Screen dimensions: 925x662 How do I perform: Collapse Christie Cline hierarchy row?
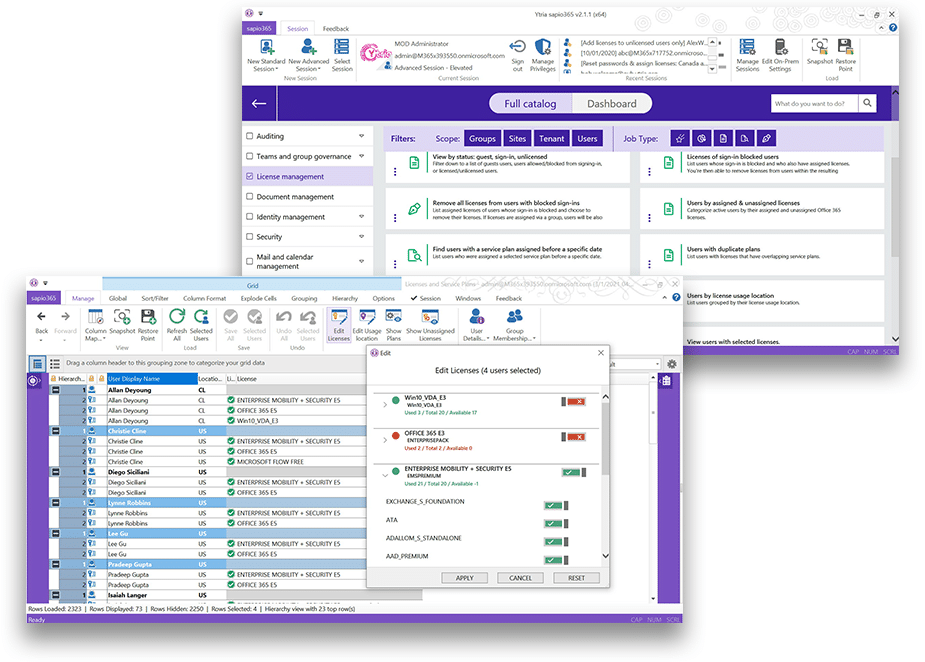tap(55, 431)
